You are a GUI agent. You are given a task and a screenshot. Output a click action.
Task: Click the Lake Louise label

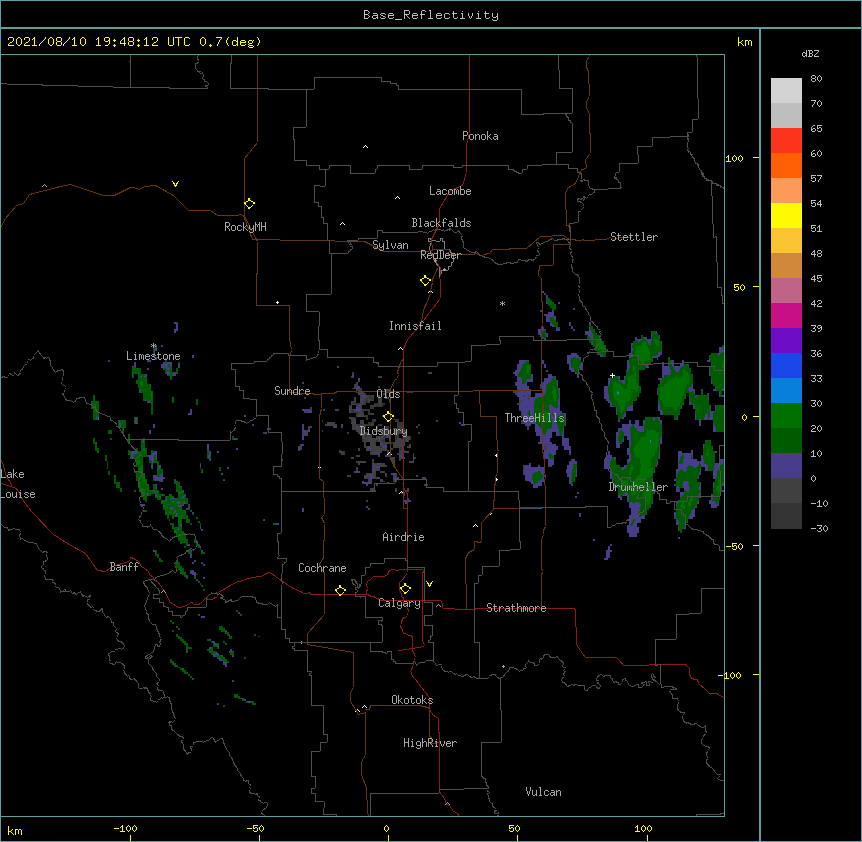pyautogui.click(x=18, y=484)
